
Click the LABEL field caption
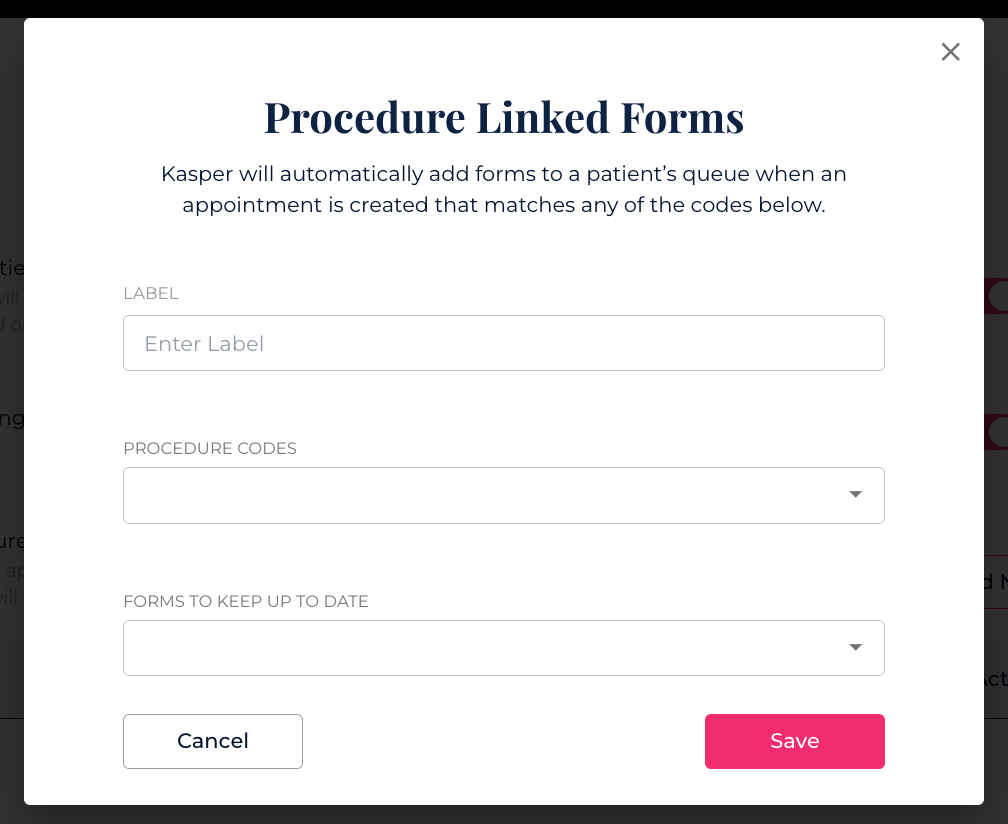click(x=150, y=293)
